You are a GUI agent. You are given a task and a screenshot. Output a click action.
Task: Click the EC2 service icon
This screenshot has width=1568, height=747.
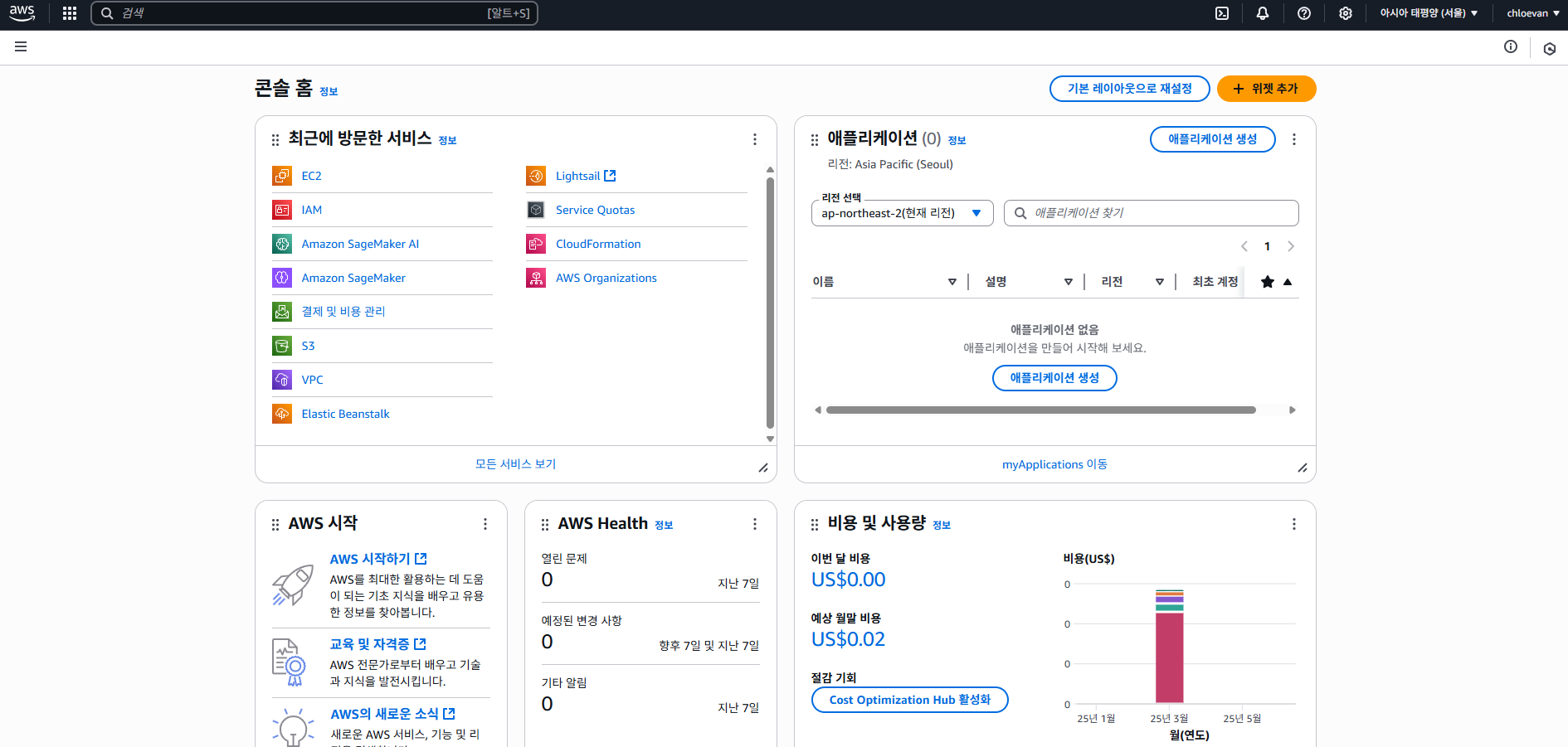pos(282,176)
